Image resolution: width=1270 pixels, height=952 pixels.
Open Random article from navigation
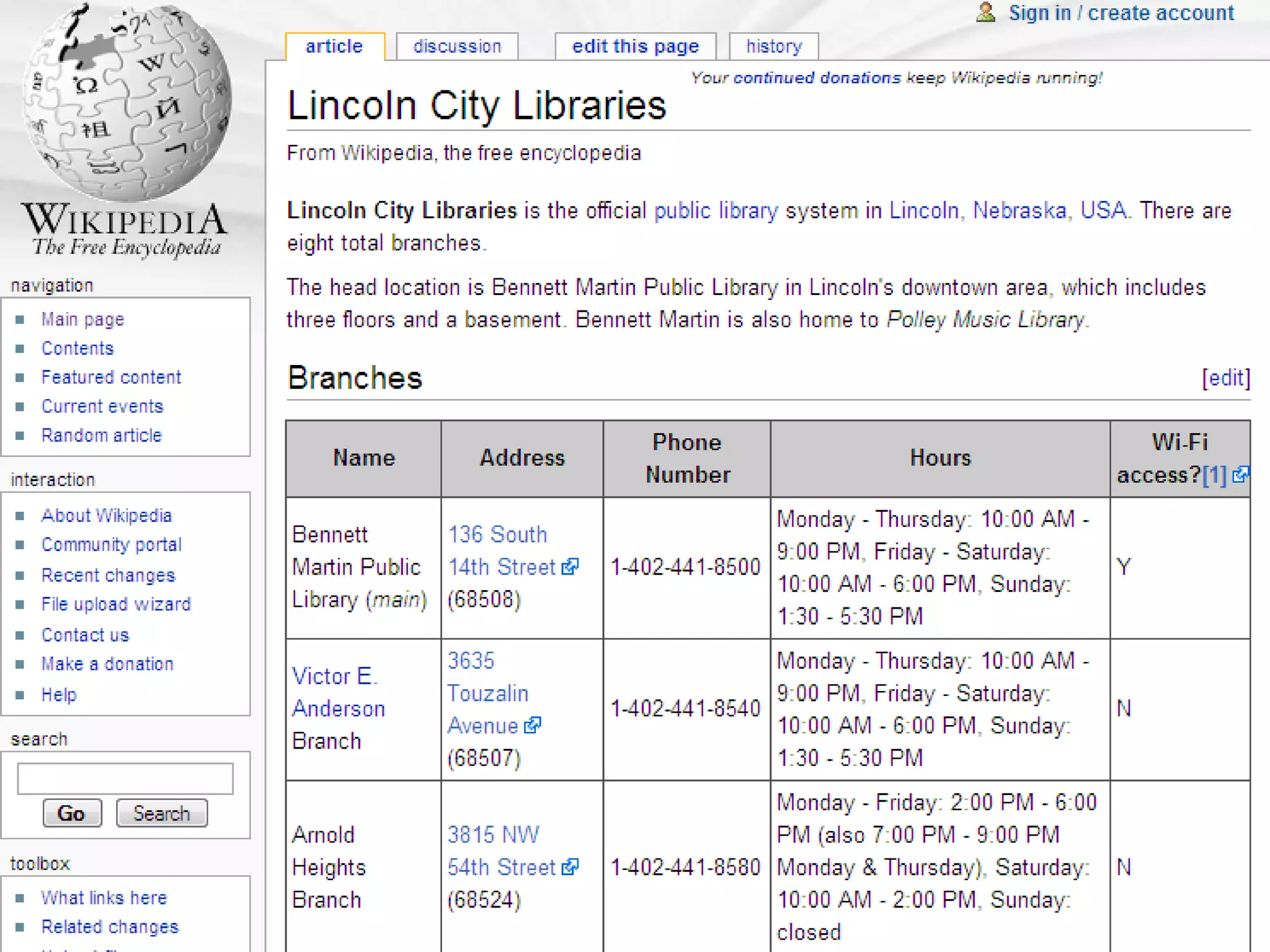pos(101,435)
